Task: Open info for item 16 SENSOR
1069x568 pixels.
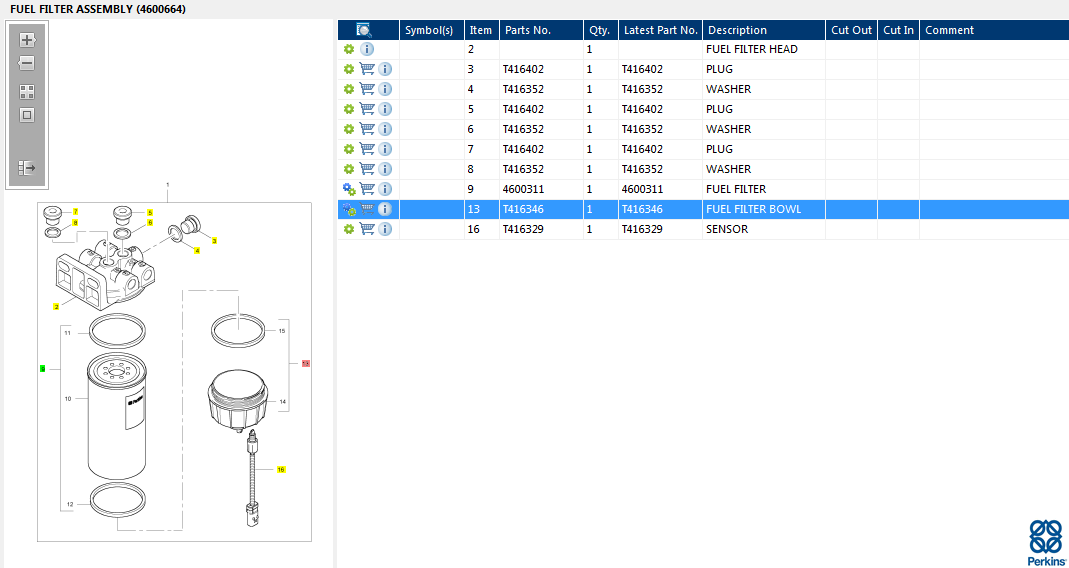Action: 385,229
